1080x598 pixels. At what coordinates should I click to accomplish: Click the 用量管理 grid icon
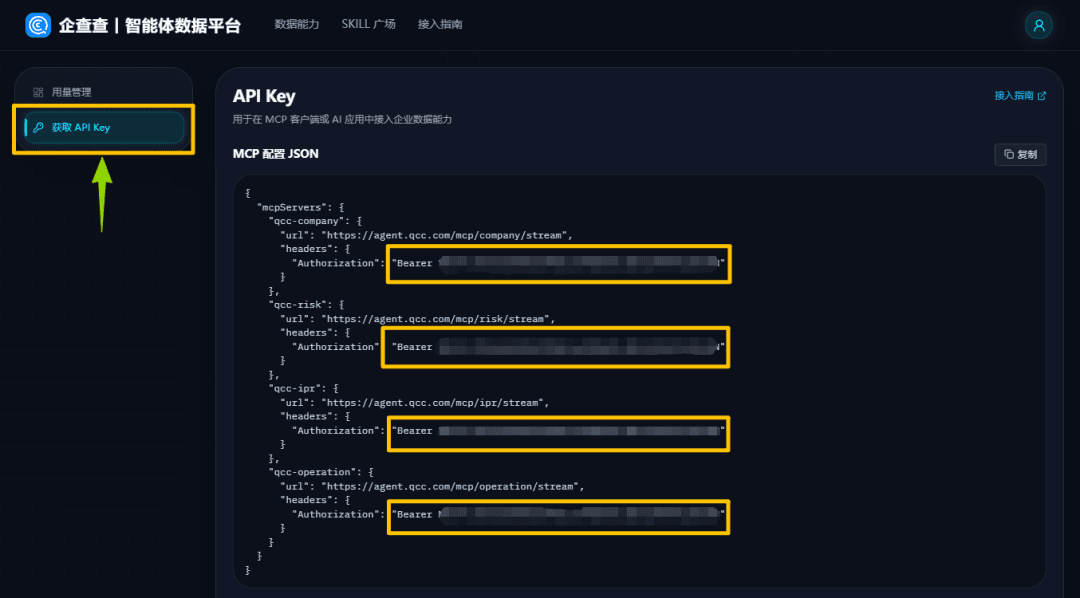pos(39,92)
